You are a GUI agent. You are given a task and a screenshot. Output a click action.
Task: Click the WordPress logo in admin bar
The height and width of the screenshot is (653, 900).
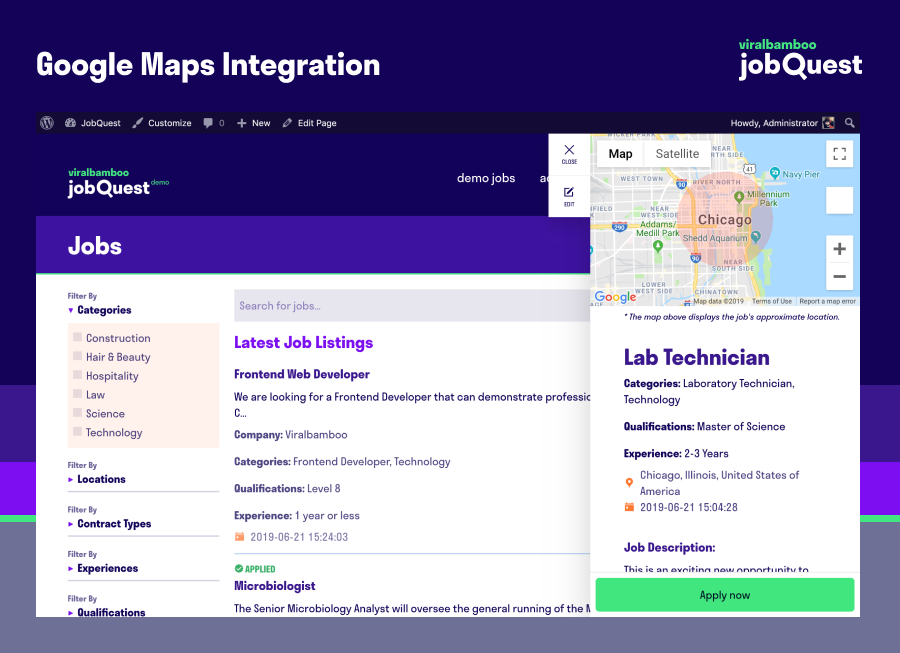tap(47, 123)
